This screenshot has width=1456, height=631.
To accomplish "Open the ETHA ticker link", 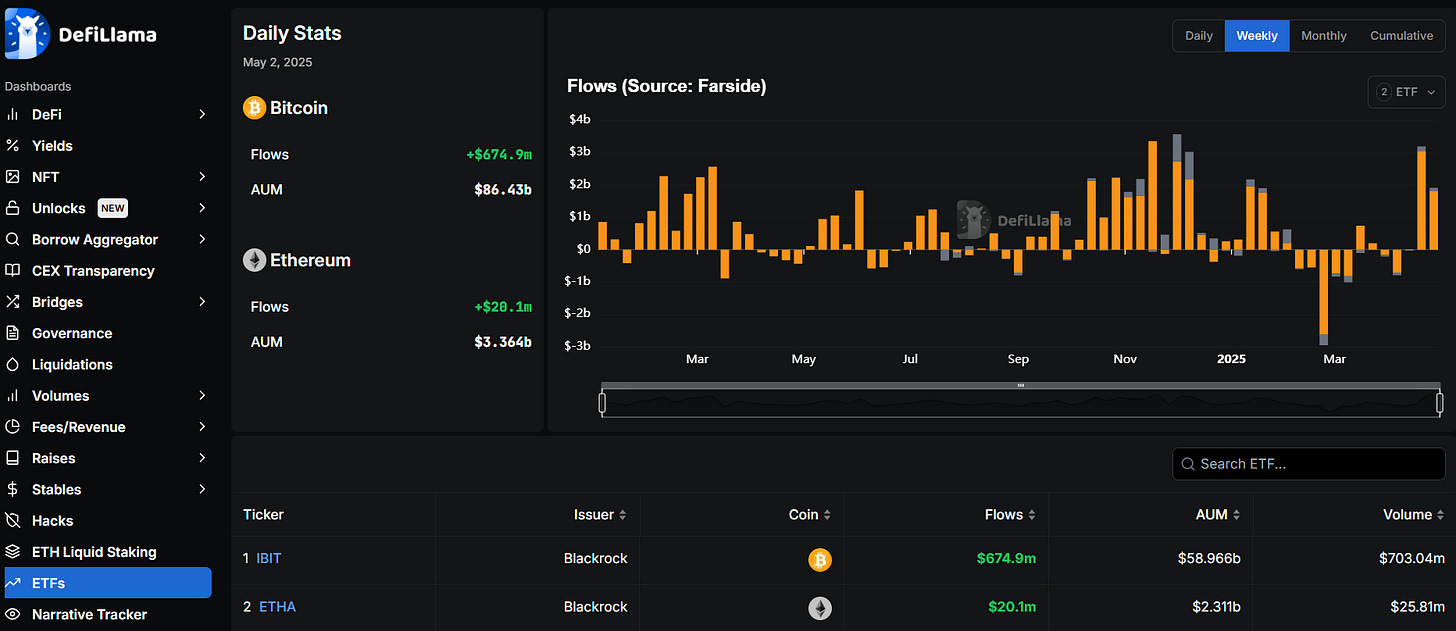I will tap(277, 607).
